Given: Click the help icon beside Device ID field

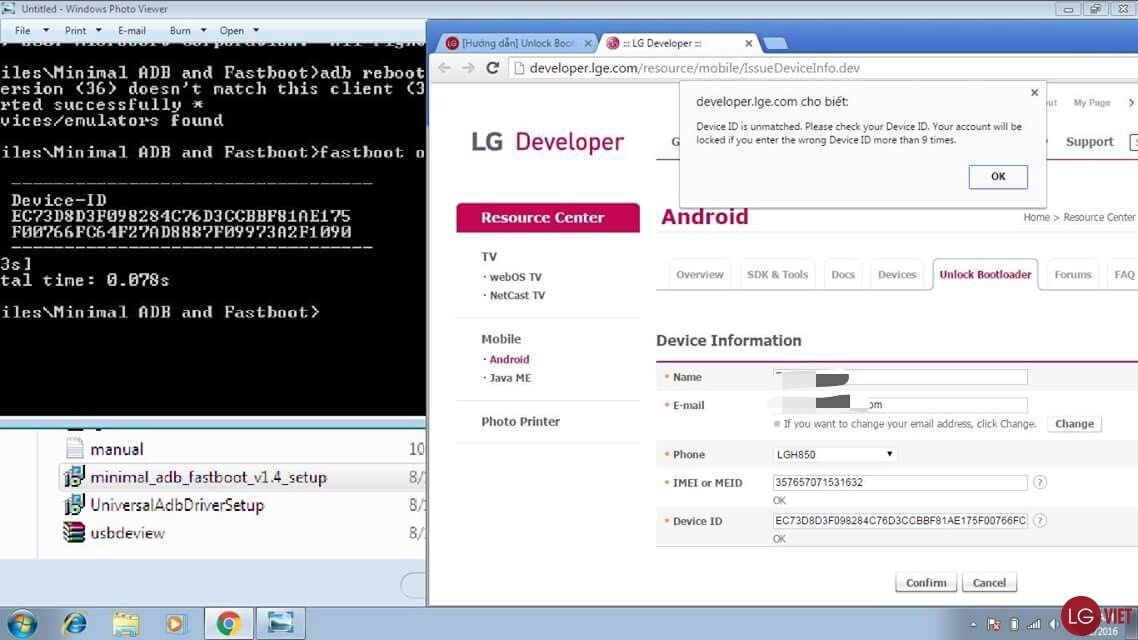Looking at the screenshot, I should [1040, 521].
